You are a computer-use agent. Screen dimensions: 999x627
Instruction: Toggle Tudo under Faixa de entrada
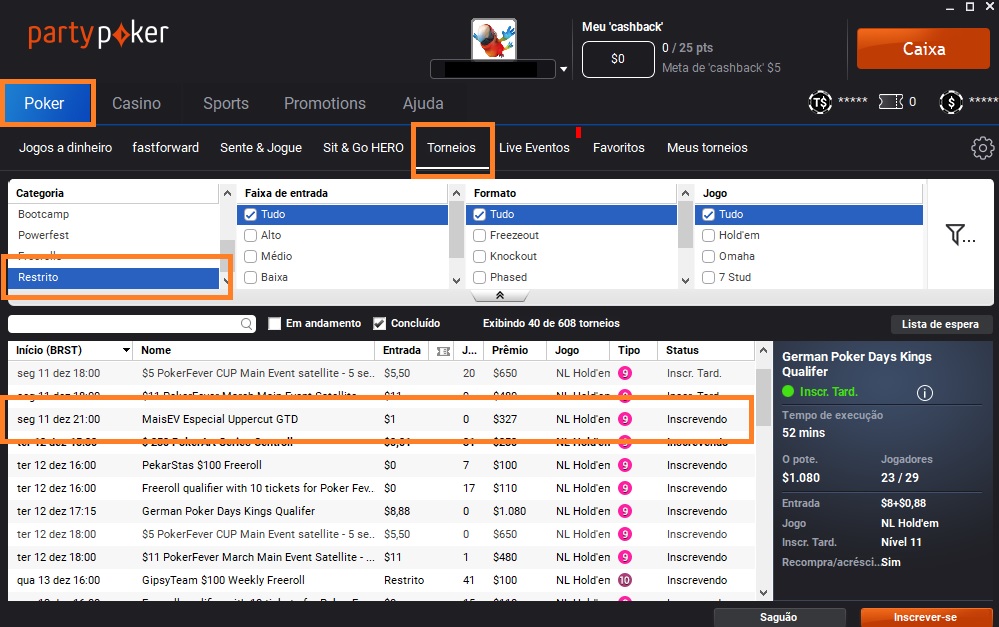250,215
